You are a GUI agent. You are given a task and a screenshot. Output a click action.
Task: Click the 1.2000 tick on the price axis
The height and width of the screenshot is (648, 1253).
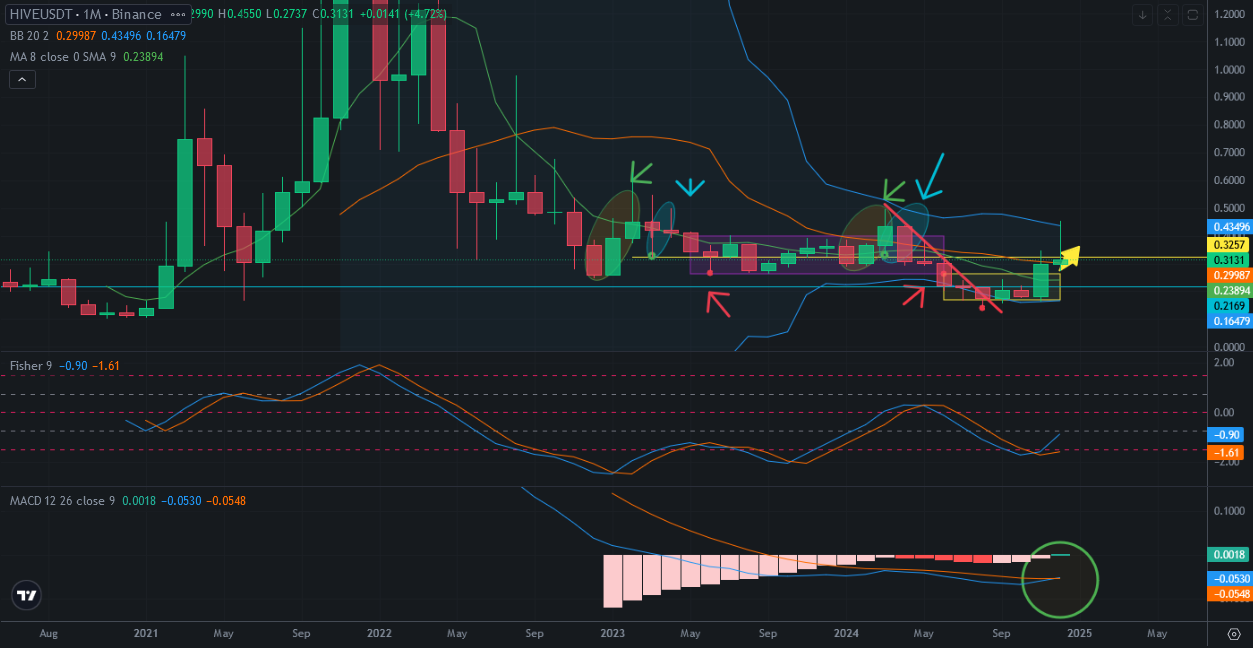click(x=1229, y=14)
